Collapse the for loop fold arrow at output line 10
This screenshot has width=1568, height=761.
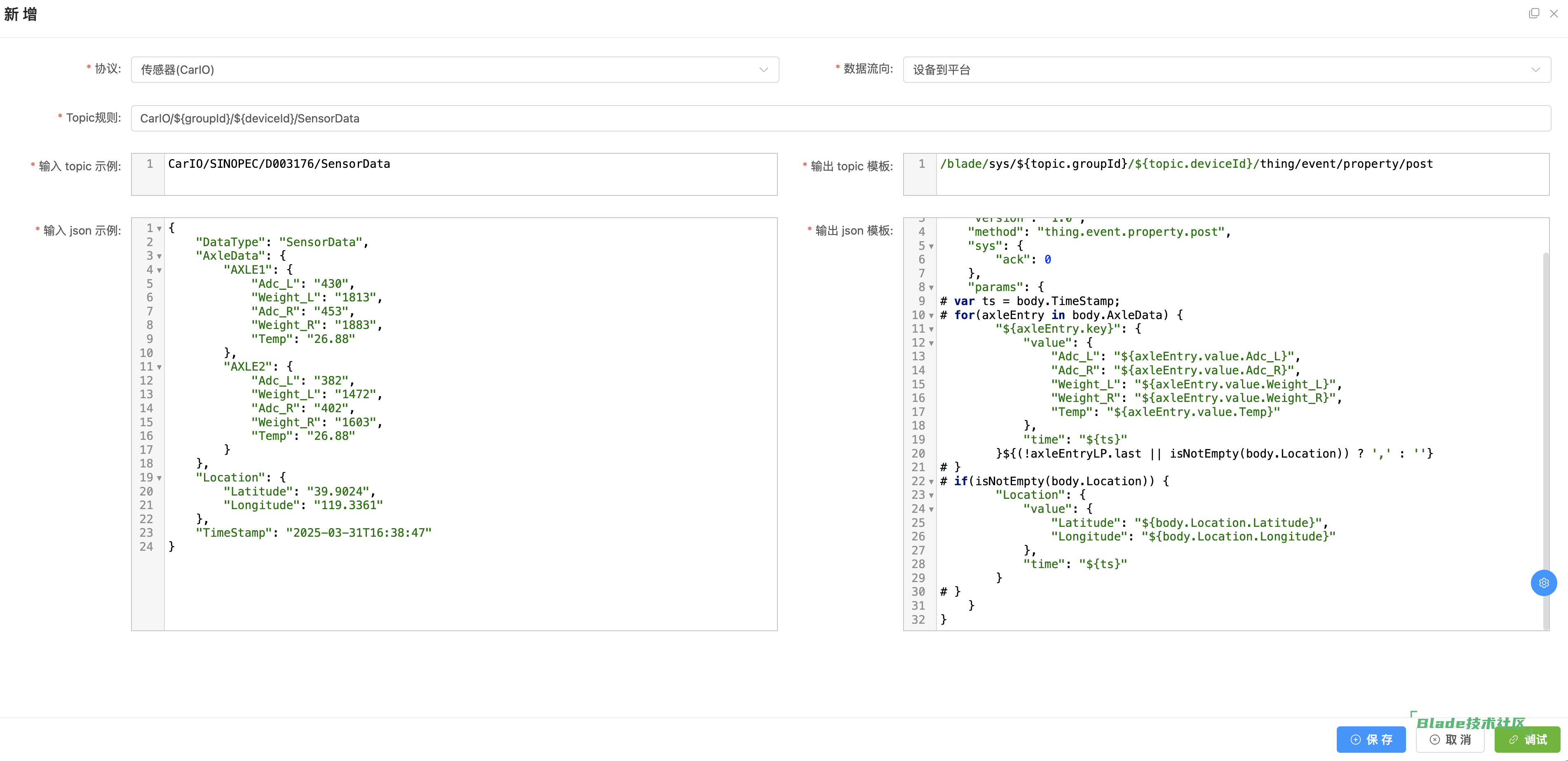(x=931, y=316)
